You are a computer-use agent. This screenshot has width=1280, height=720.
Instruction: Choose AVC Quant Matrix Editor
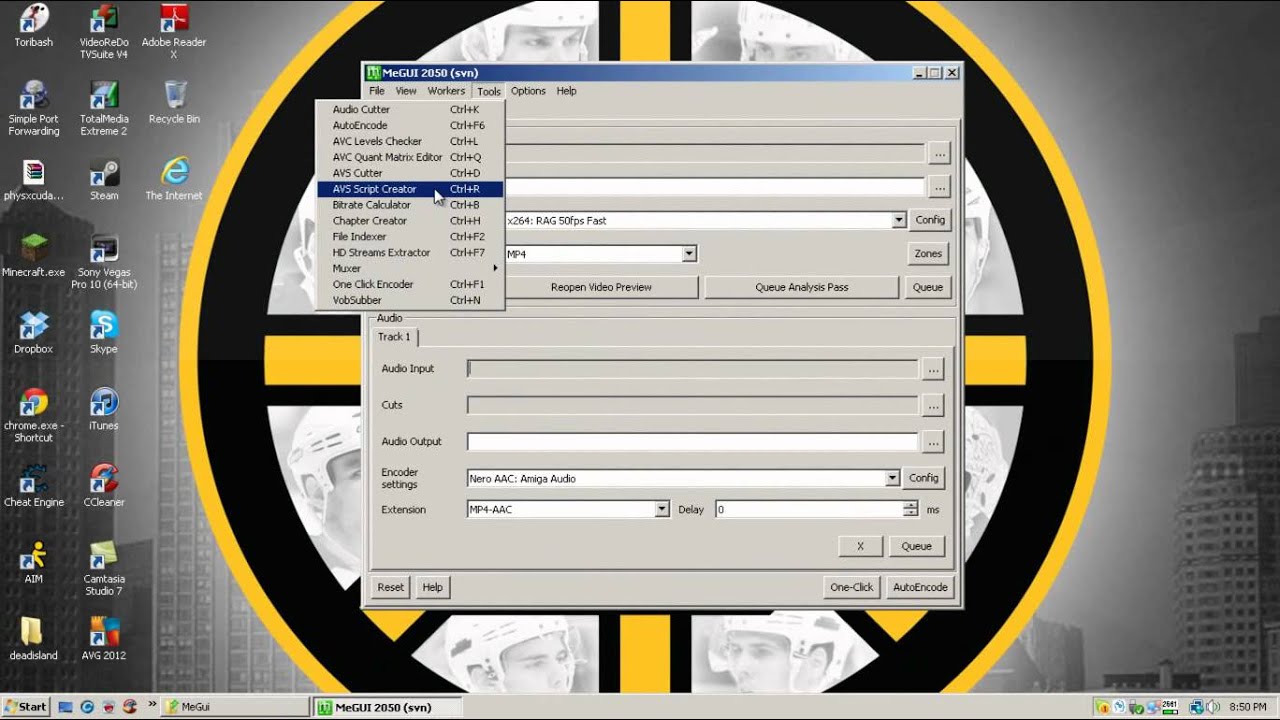click(x=410, y=157)
